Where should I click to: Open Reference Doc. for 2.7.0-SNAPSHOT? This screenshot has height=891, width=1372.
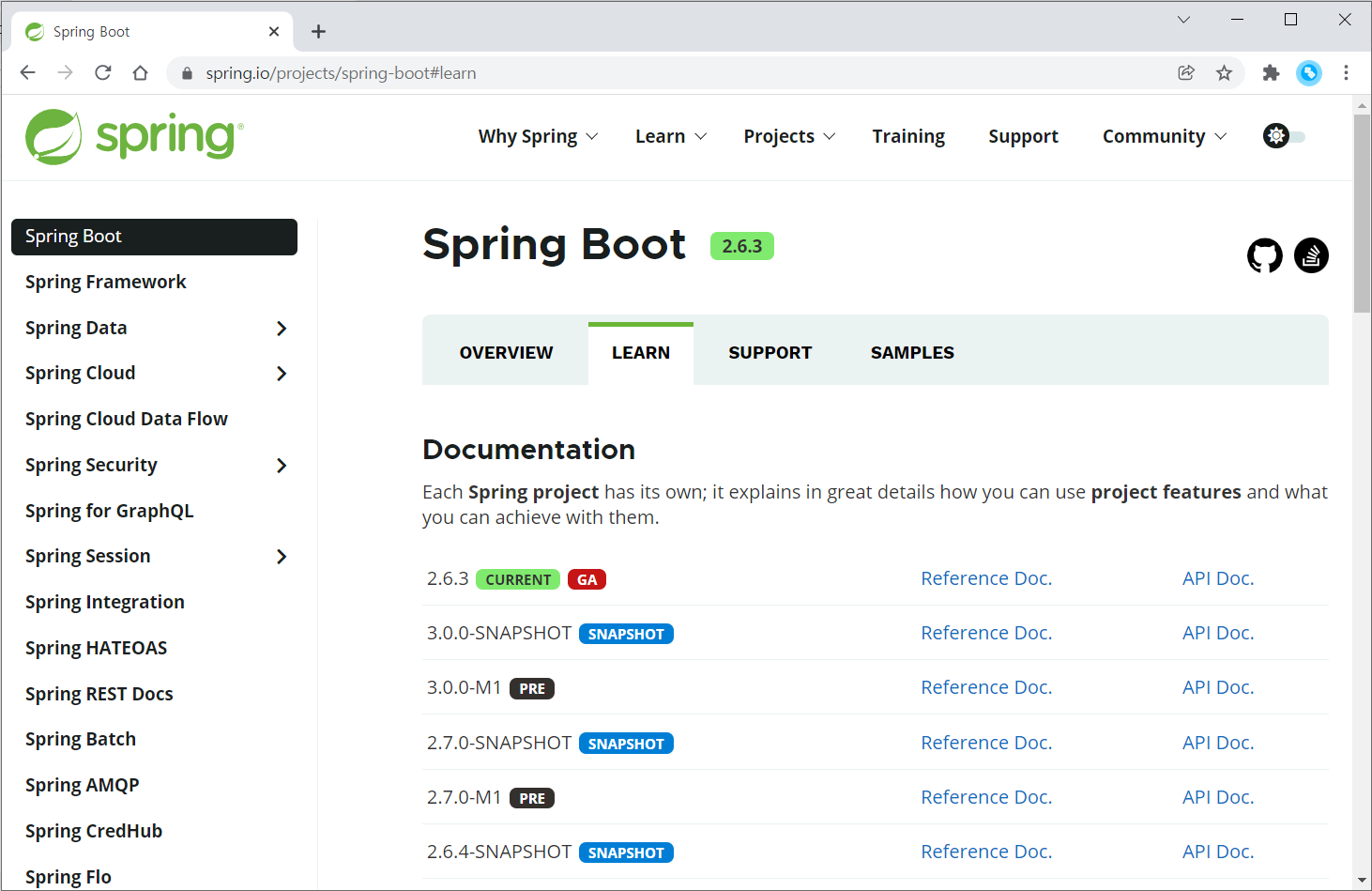click(986, 743)
